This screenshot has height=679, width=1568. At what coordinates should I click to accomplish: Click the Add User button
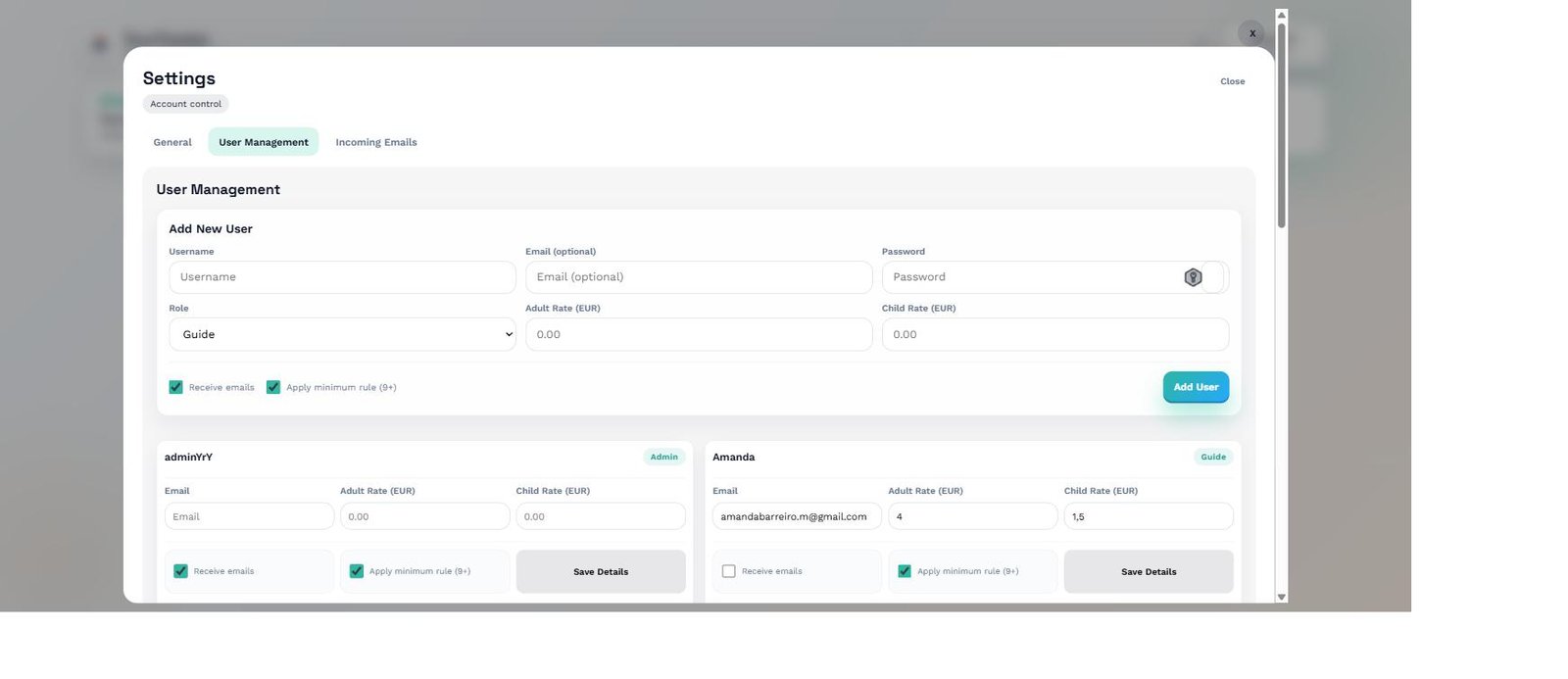(x=1196, y=387)
